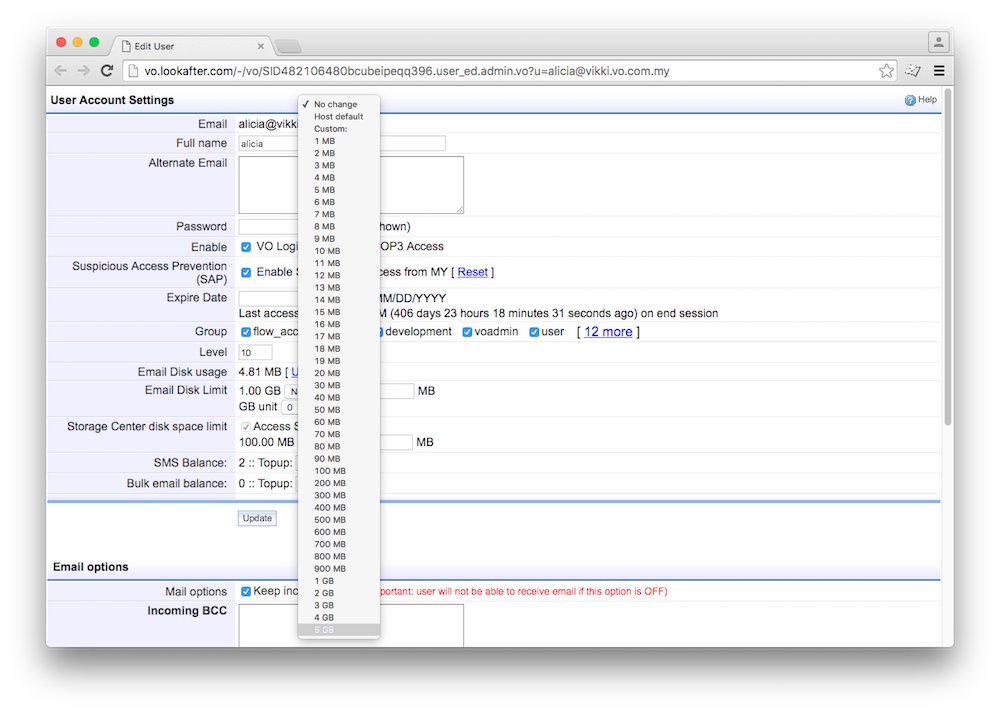Image resolution: width=1000 pixels, height=713 pixels.
Task: Uncheck the voadmin group checkbox
Action: click(x=467, y=332)
